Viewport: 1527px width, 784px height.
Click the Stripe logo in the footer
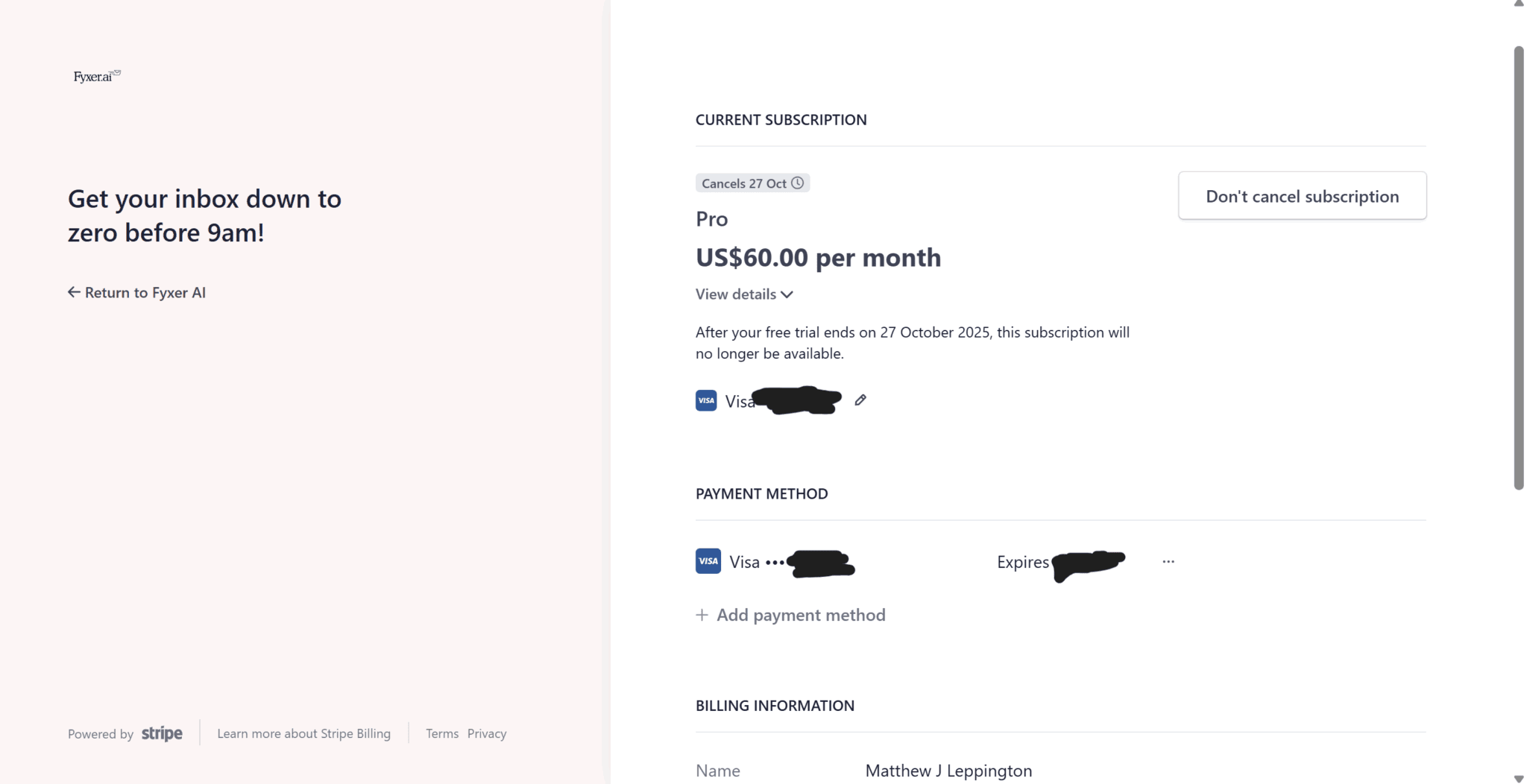(162, 734)
